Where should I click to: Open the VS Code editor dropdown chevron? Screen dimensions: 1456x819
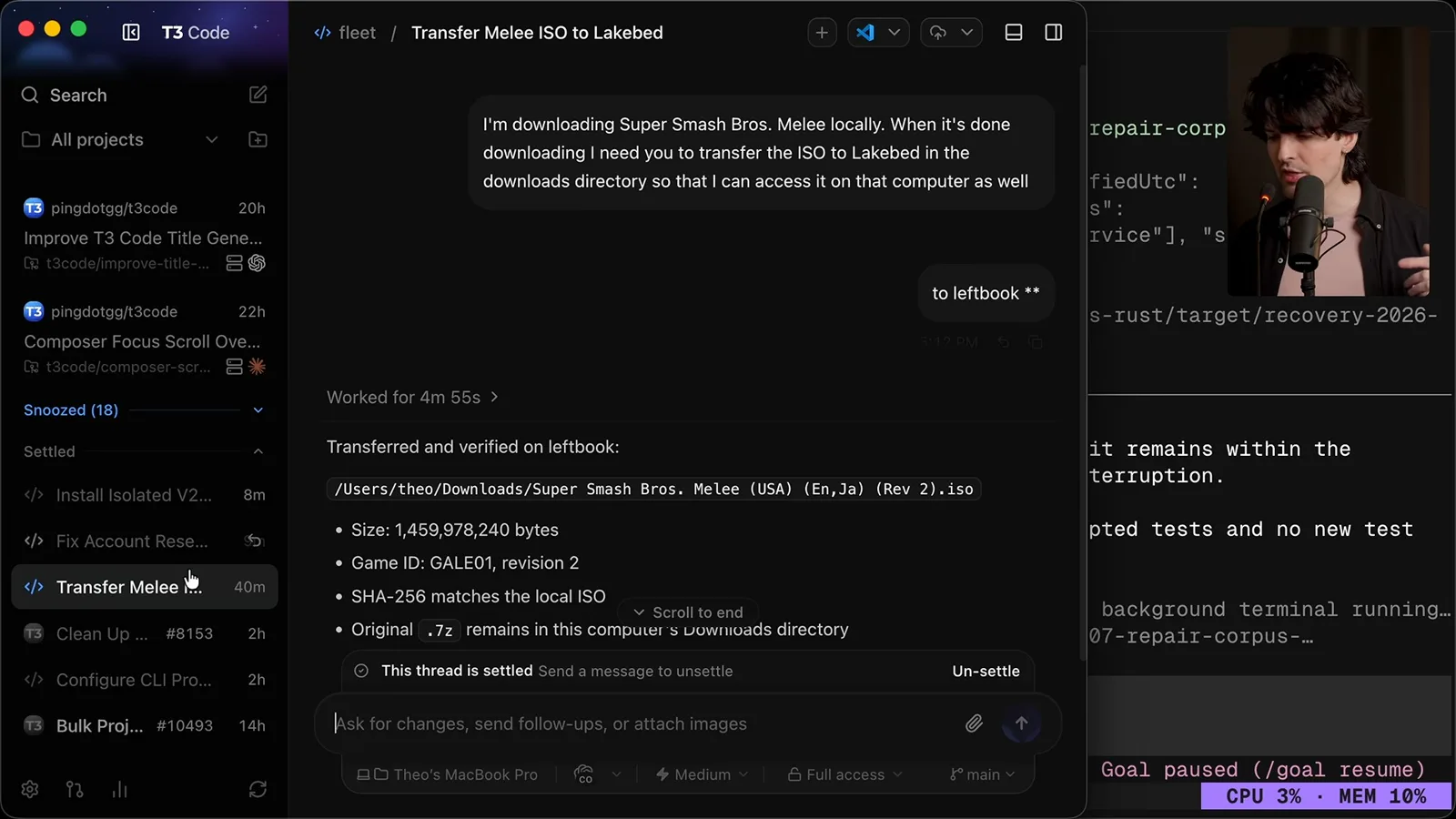coord(895,33)
